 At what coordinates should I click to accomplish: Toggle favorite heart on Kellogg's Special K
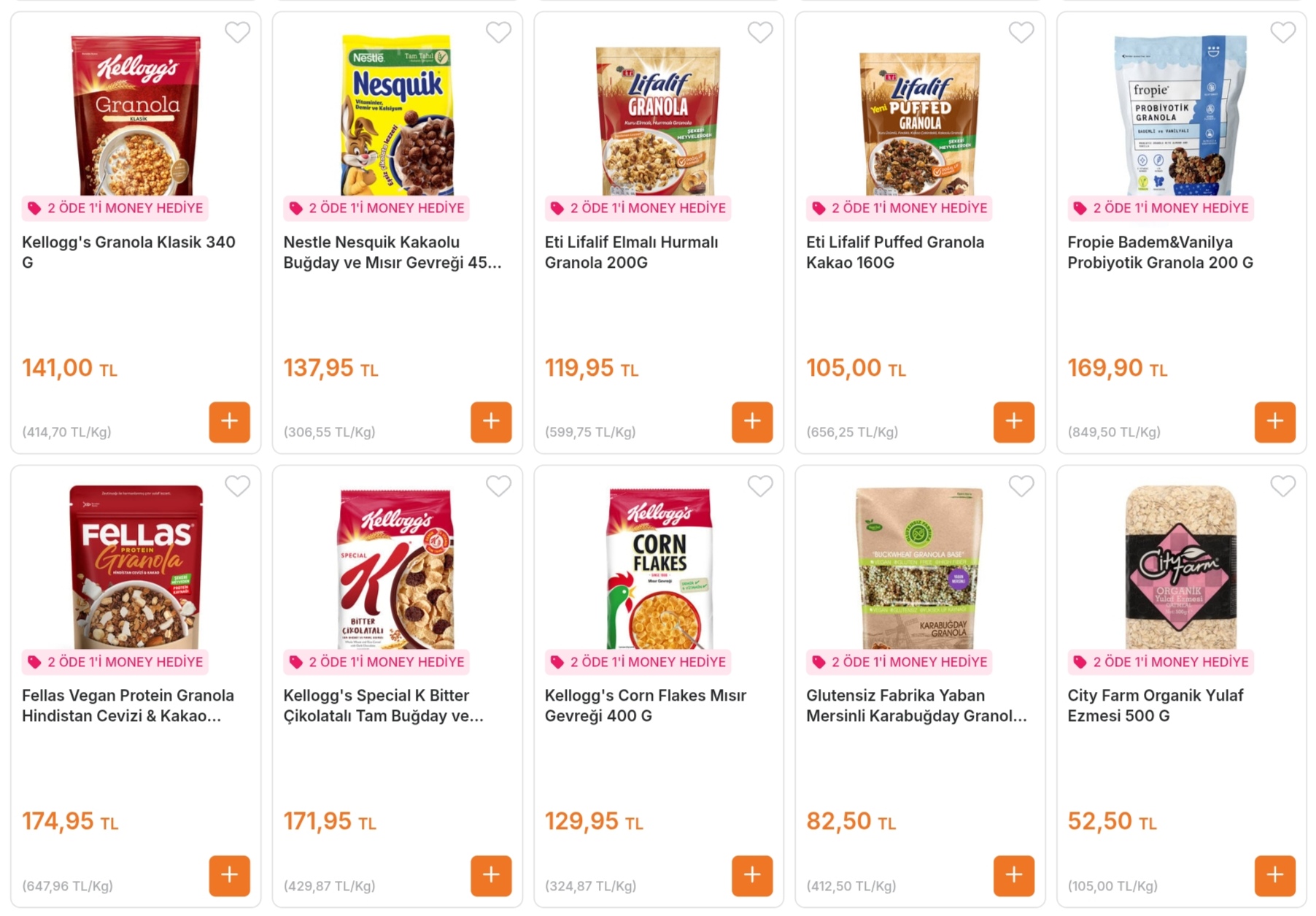point(498,486)
